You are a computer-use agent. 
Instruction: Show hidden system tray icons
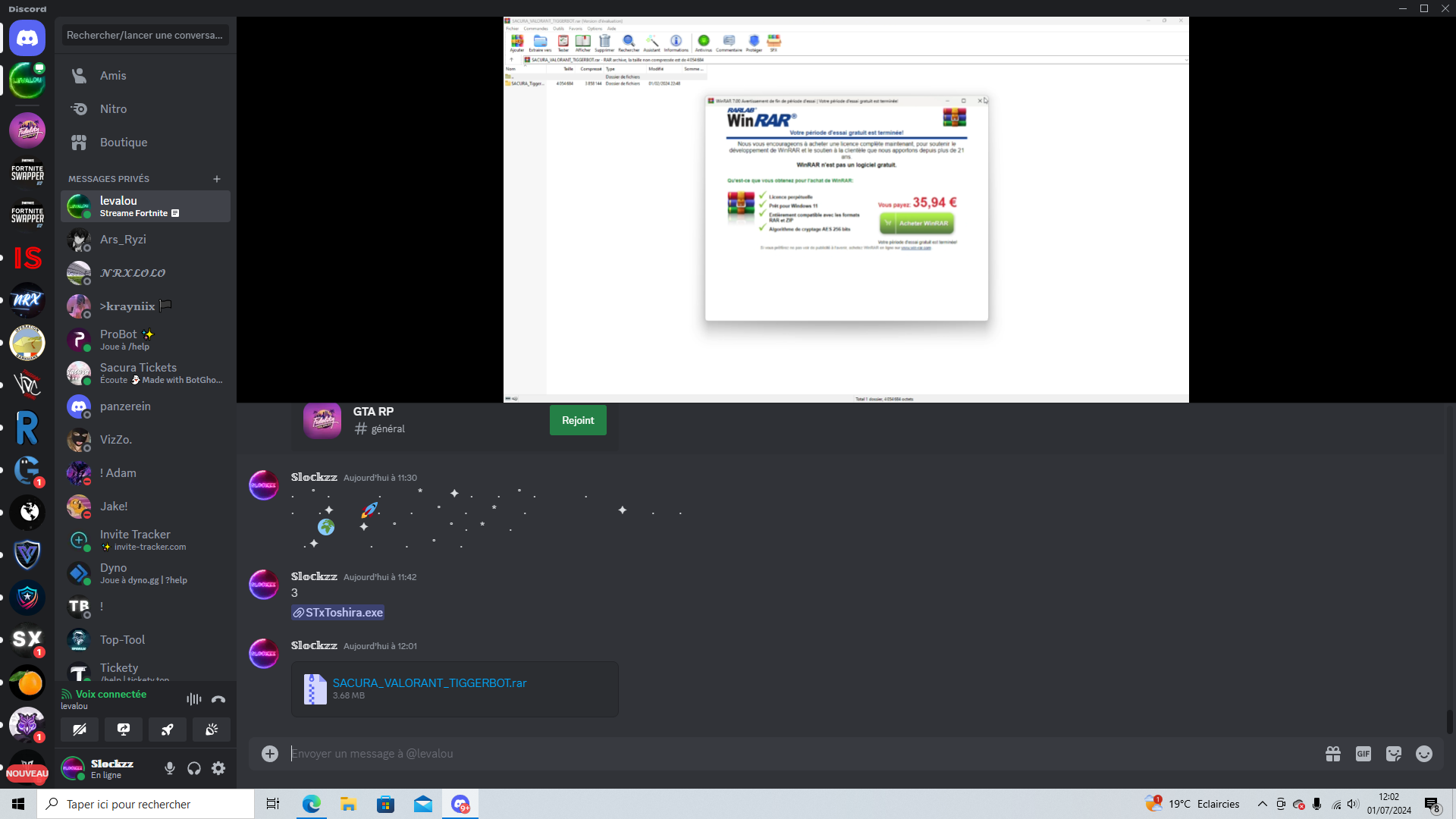pos(1263,804)
